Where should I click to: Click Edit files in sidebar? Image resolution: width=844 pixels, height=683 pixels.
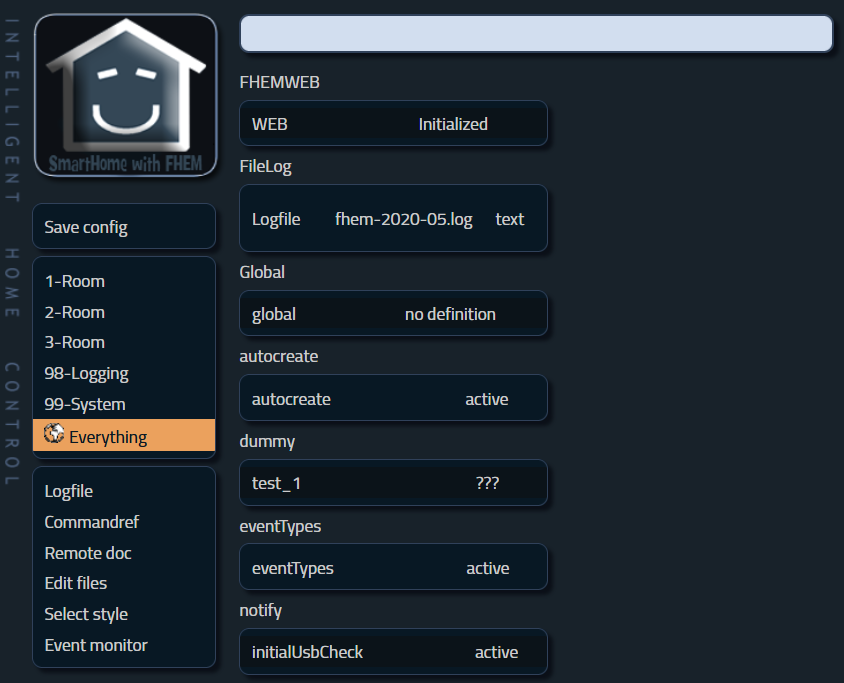76,582
